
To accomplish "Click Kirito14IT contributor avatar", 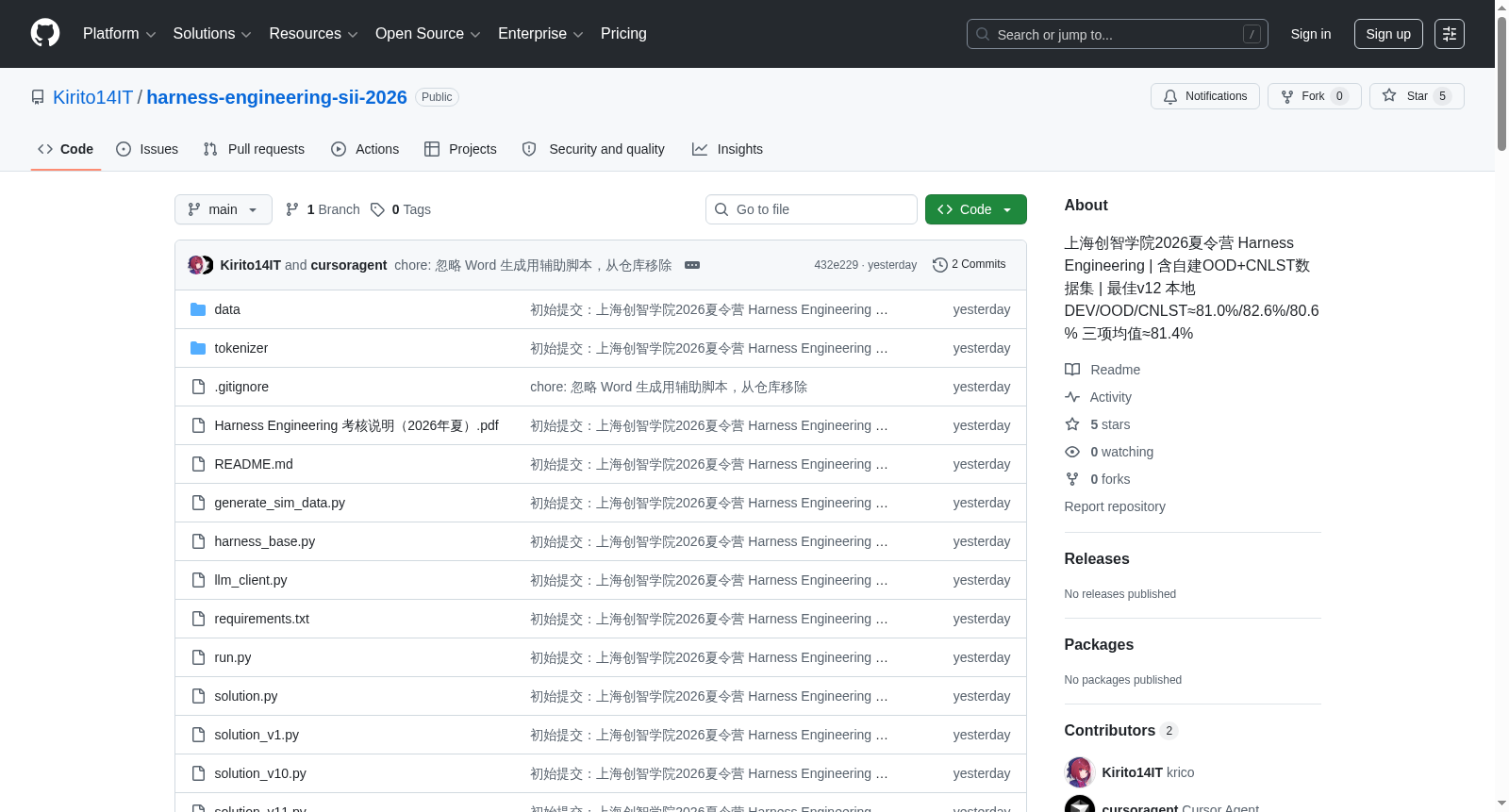I will click(x=1080, y=772).
